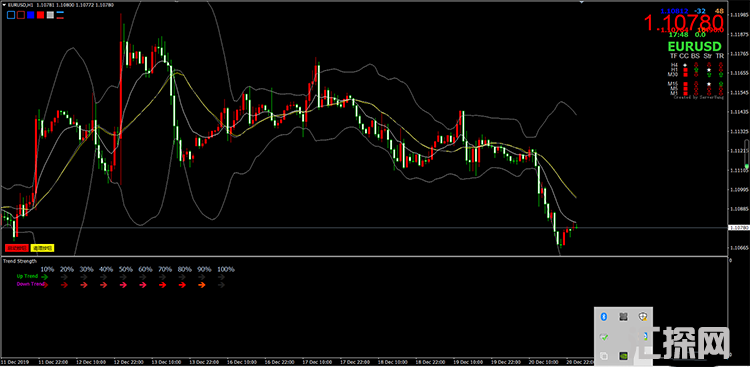Open the NVIDIA icon in the tray popup
The width and height of the screenshot is (750, 367).
click(623, 356)
